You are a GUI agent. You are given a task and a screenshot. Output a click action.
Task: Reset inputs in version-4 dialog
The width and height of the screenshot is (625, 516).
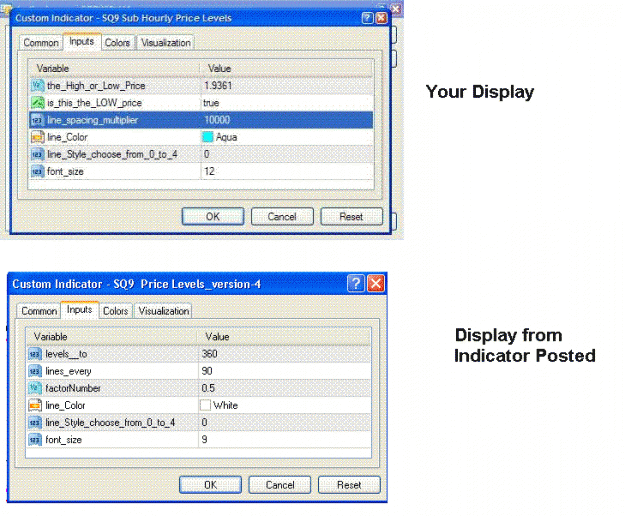click(349, 485)
